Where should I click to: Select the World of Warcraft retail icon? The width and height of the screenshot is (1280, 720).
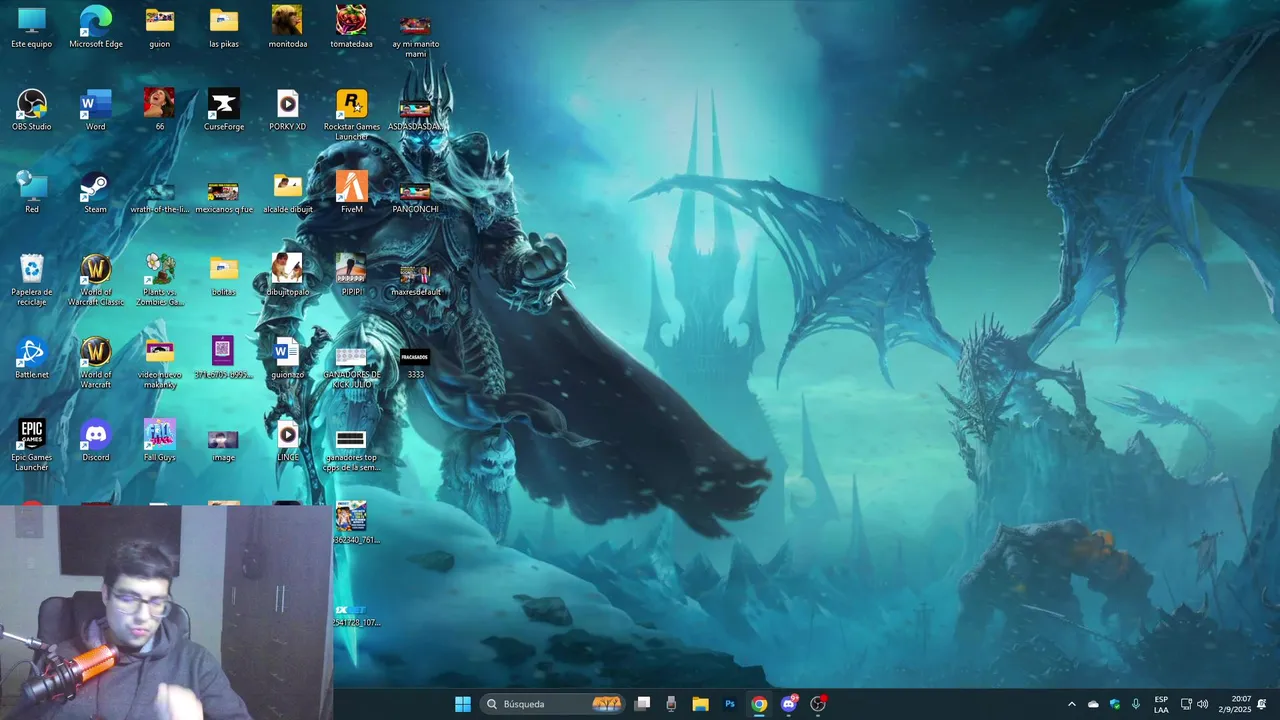pyautogui.click(x=96, y=362)
